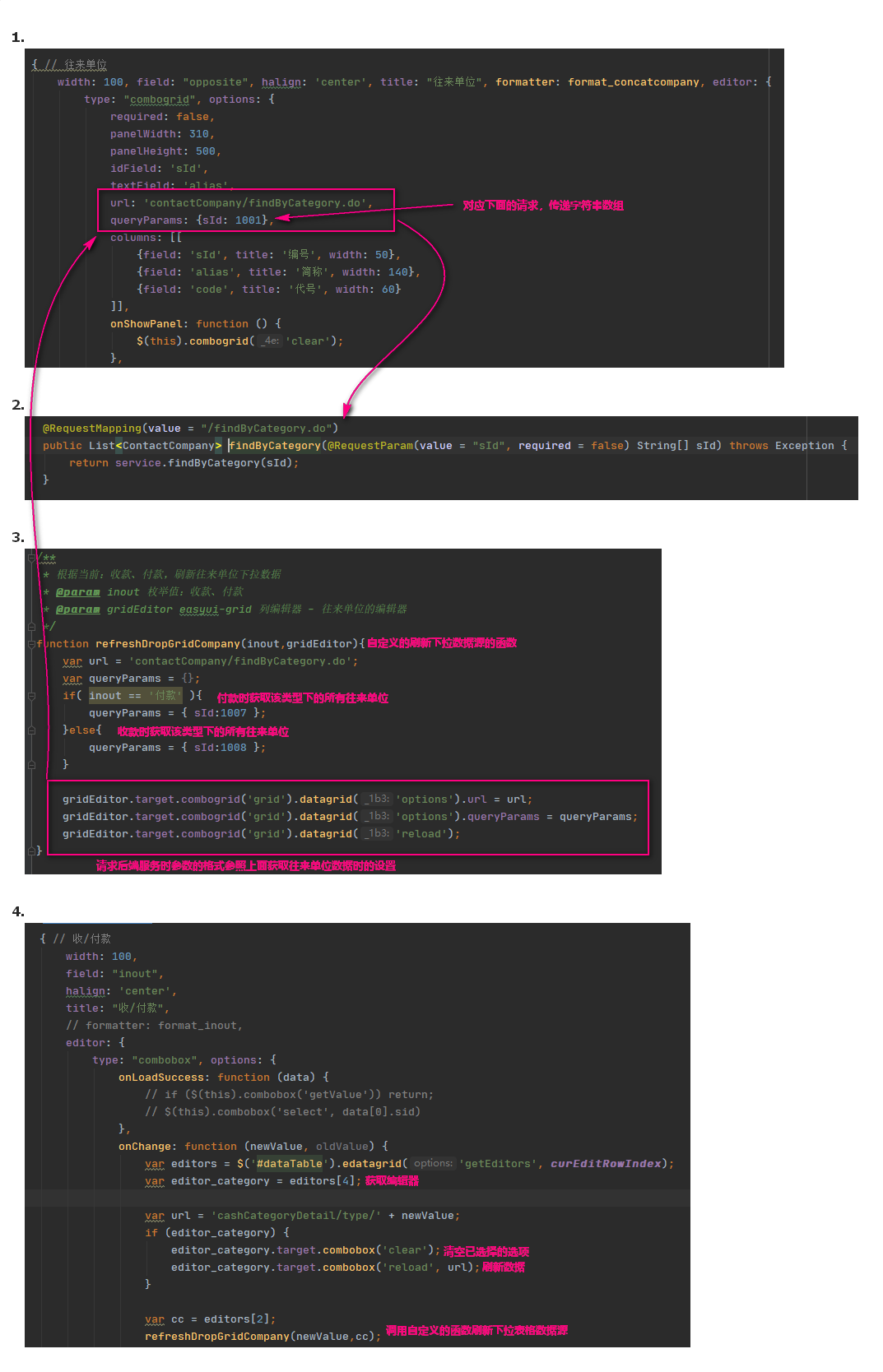This screenshot has width=883, height=1372.
Task: Toggle fold marker at the final closing brace of refreshDropGridCompany
Action: pyautogui.click(x=31, y=851)
